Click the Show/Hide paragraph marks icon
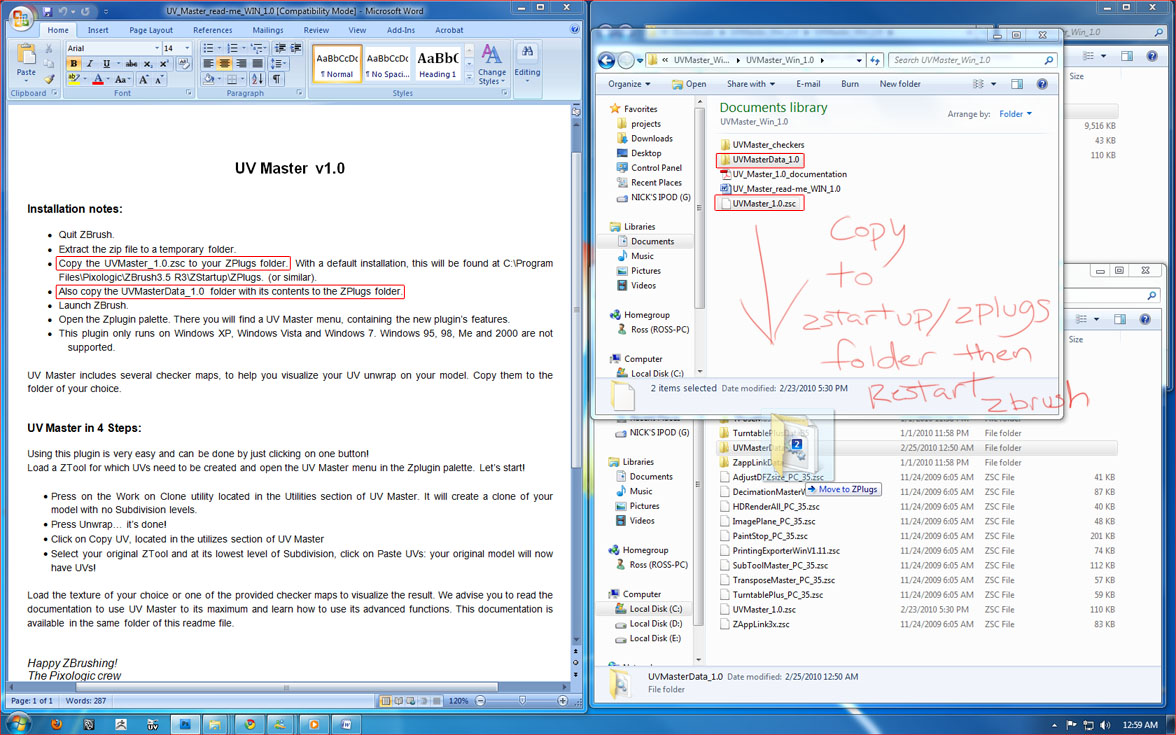 pyautogui.click(x=276, y=79)
